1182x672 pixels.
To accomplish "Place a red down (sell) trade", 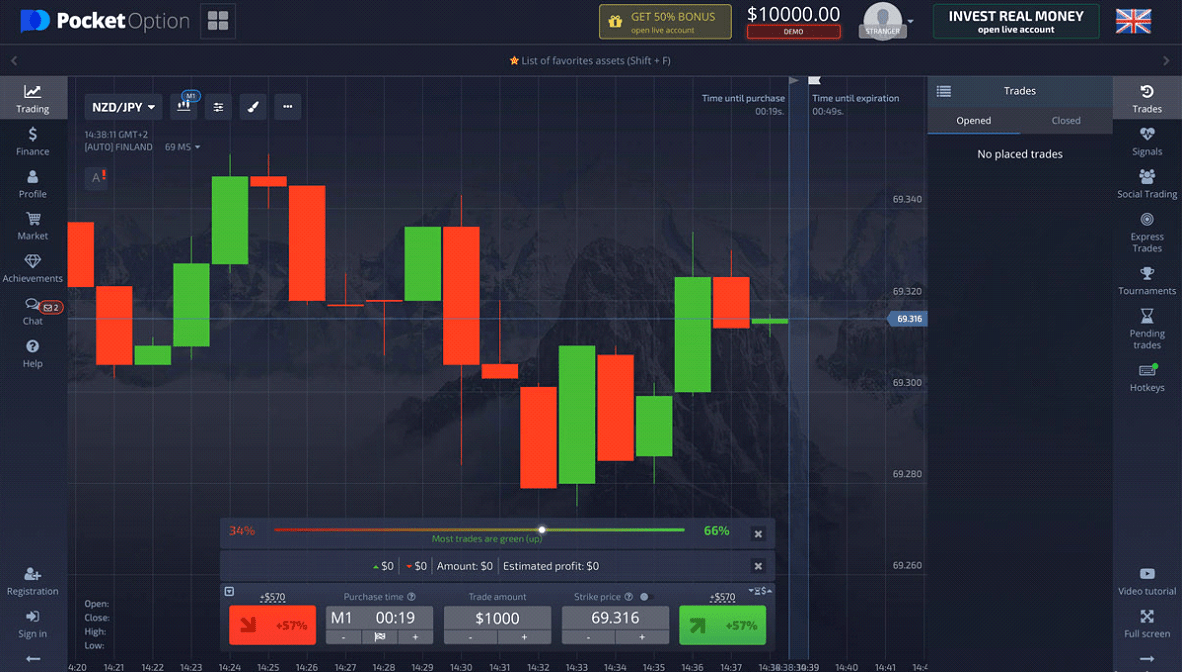I will coord(272,625).
